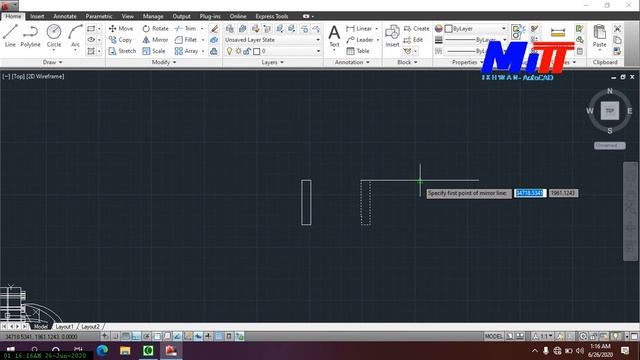Toggle Polar Tracking in status bar
This screenshot has width=640, height=360.
147,336
